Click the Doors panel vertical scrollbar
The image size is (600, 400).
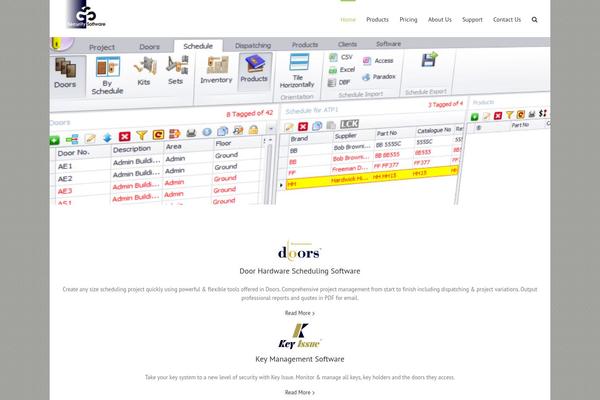pyautogui.click(x=268, y=174)
